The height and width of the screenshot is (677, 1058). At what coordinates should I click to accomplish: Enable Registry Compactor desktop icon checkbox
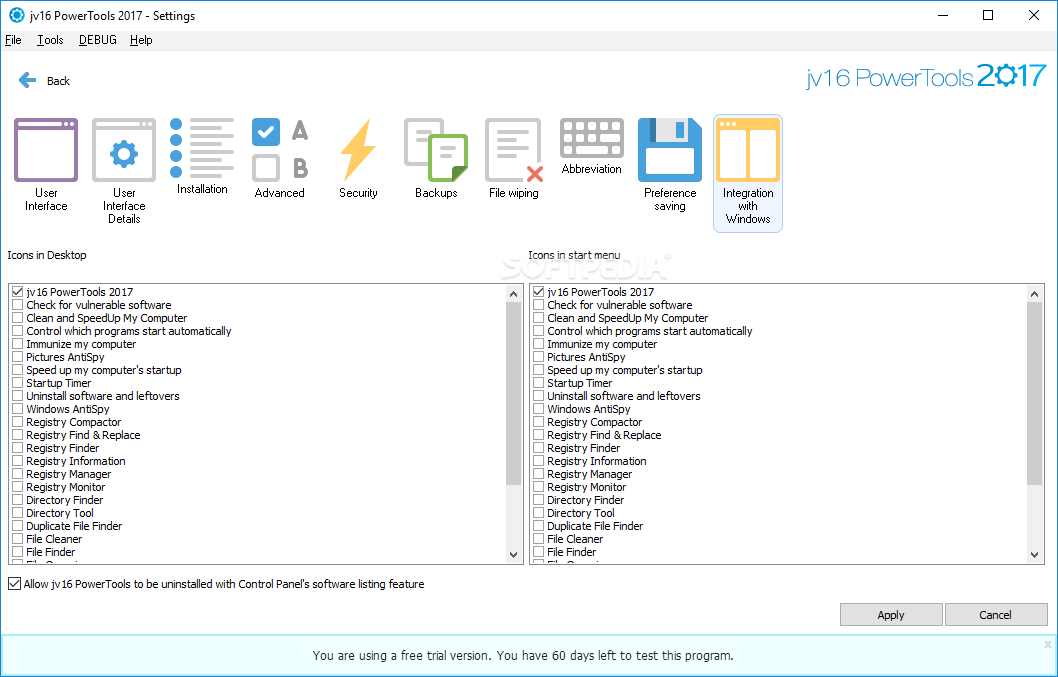[x=18, y=422]
